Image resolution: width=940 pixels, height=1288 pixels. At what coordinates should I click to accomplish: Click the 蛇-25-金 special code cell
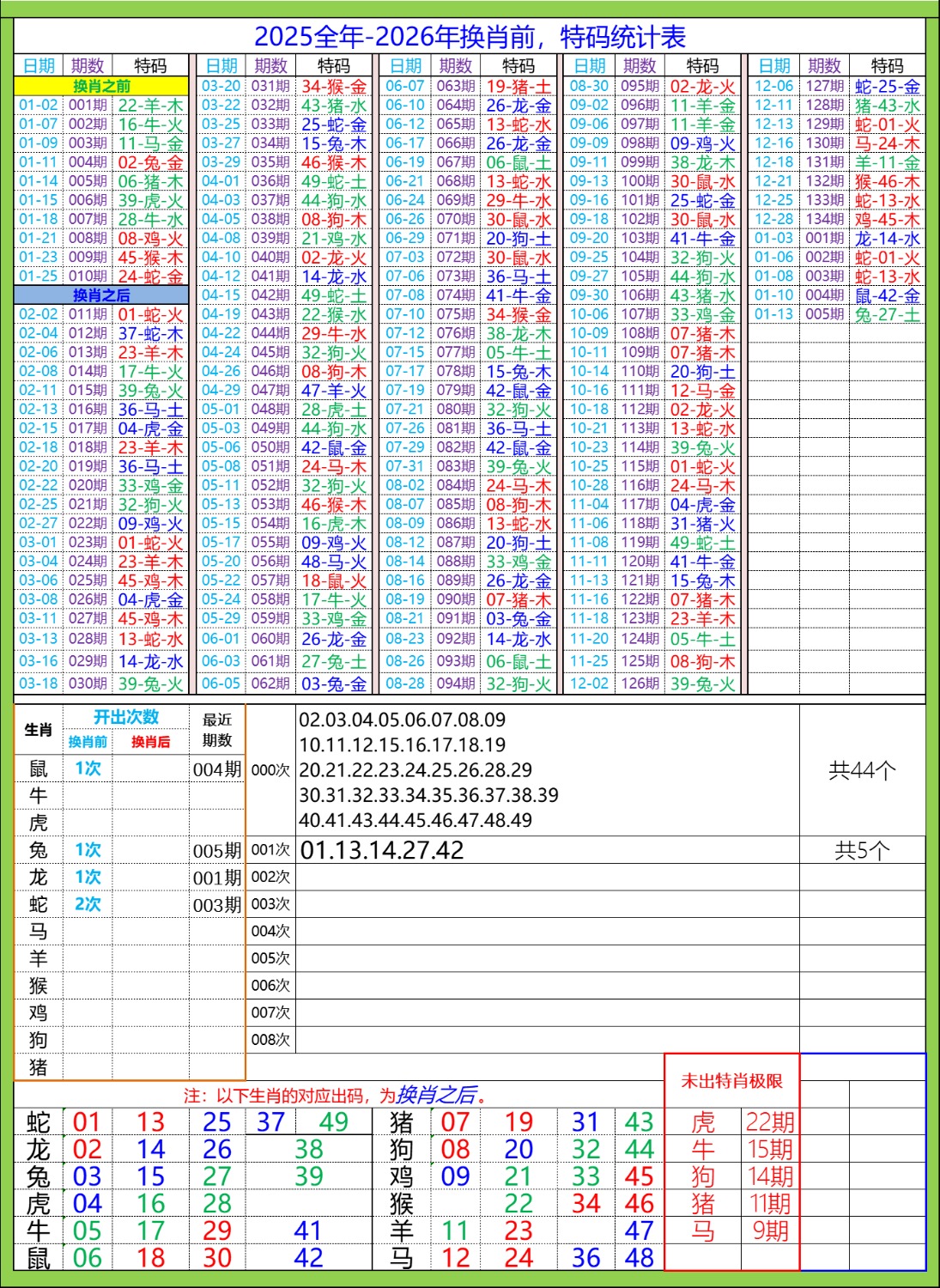887,87
